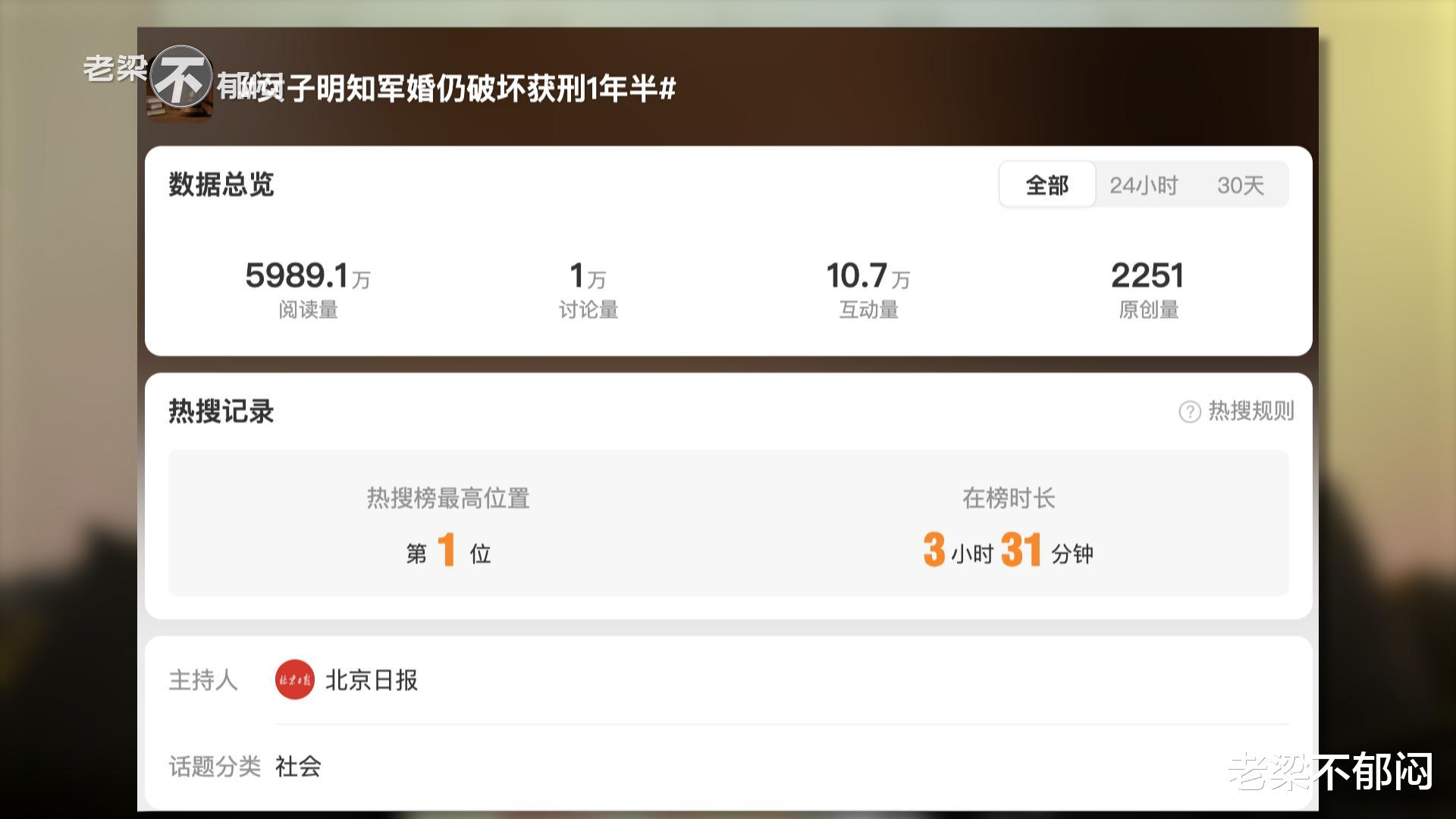1456x819 pixels.
Task: Click the 5989.1万 阅读量 statistic
Action: tap(308, 290)
